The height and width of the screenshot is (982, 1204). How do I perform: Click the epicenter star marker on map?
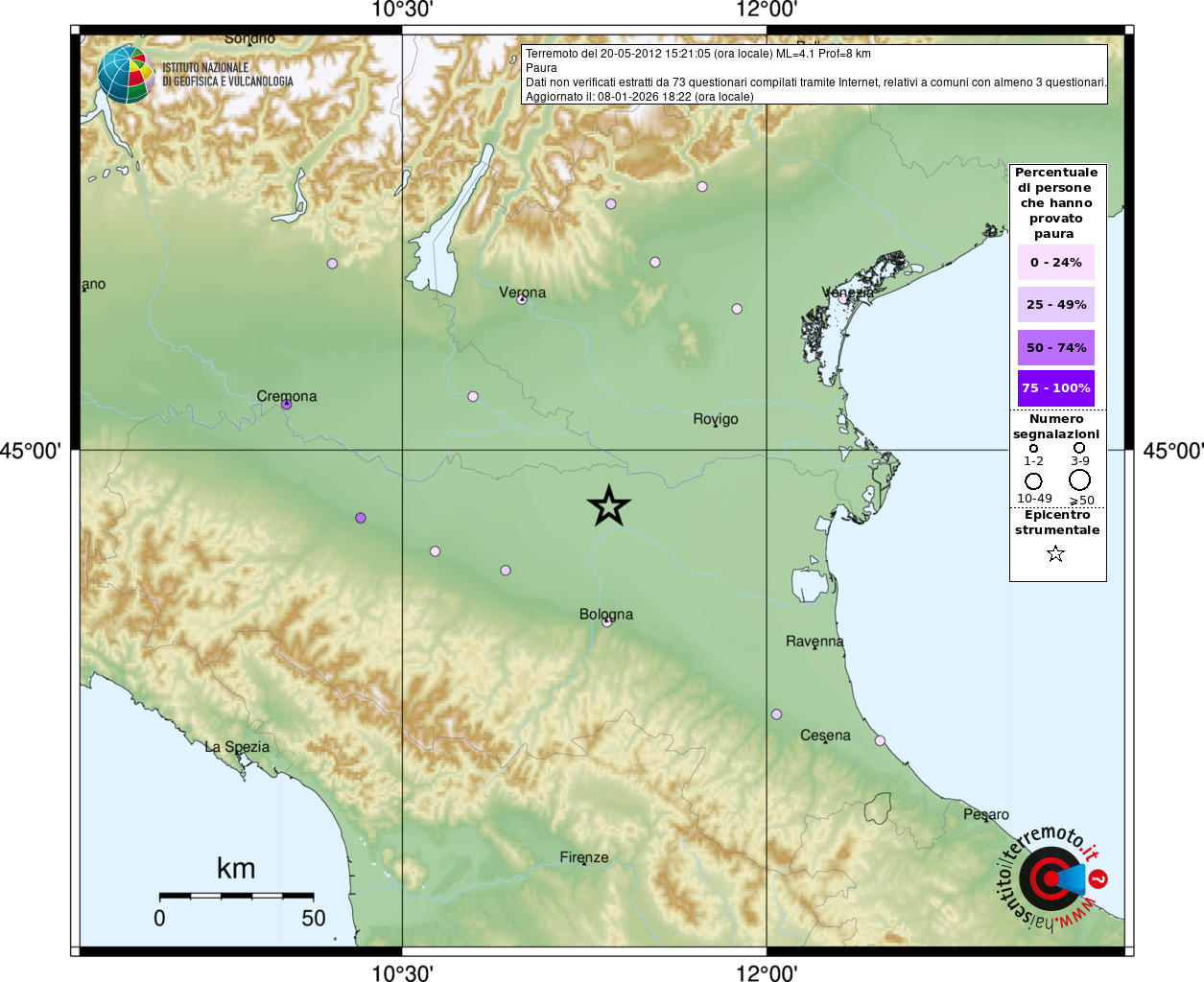click(609, 505)
